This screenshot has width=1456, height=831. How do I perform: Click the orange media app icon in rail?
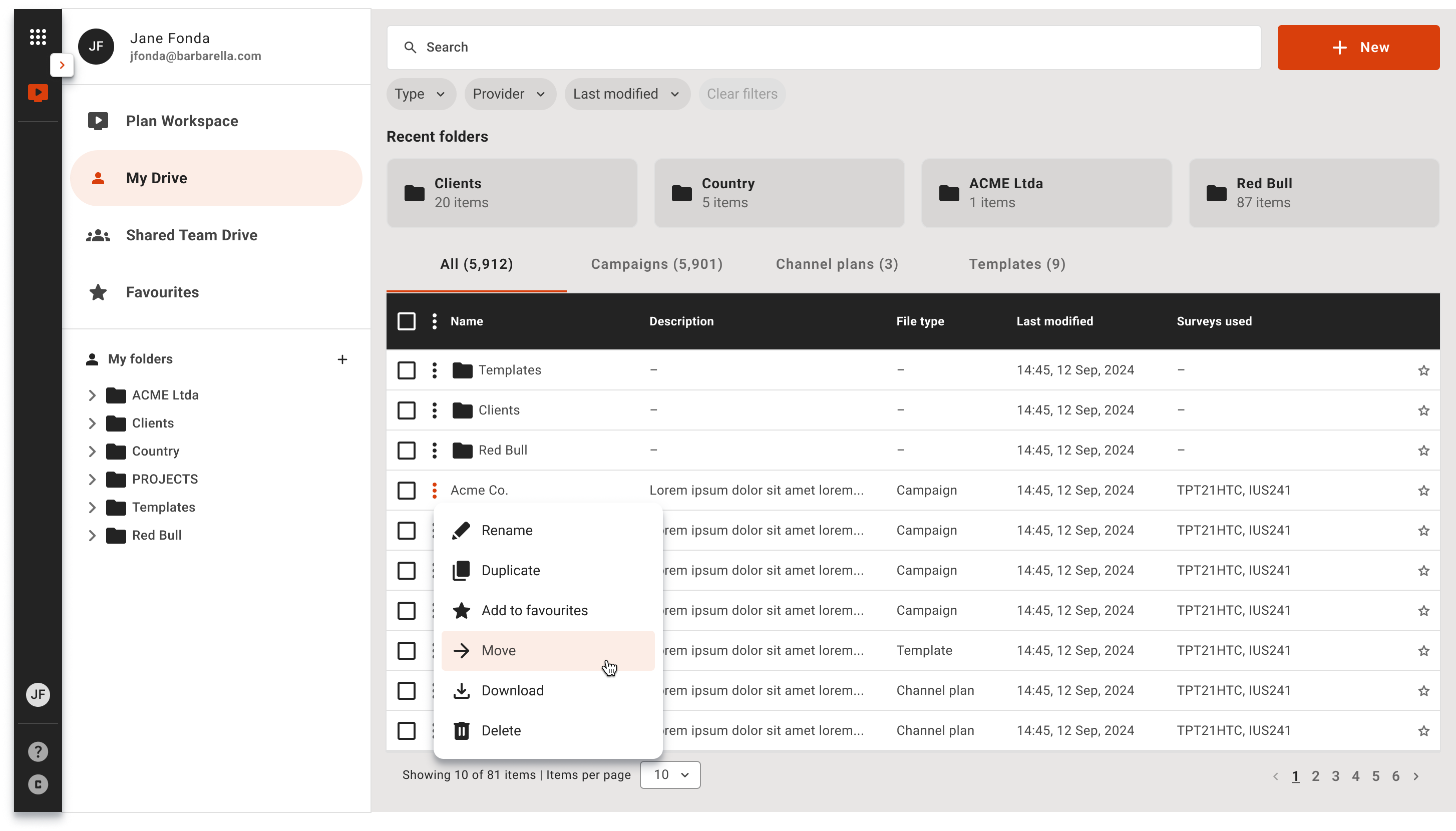click(38, 93)
